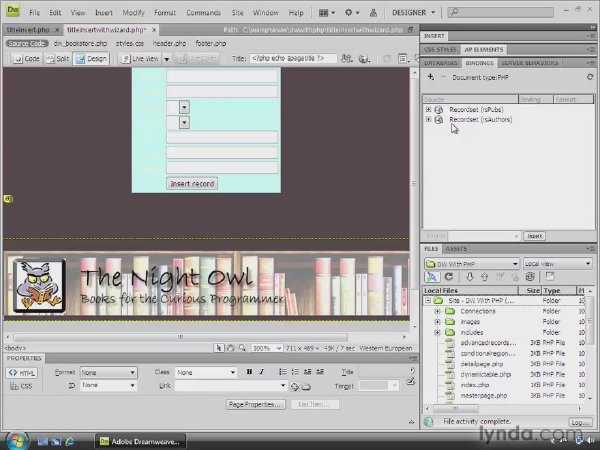Viewport: 600px width, 450px height.
Task: Open the Live View options arrow
Action: pyautogui.click(x=166, y=59)
